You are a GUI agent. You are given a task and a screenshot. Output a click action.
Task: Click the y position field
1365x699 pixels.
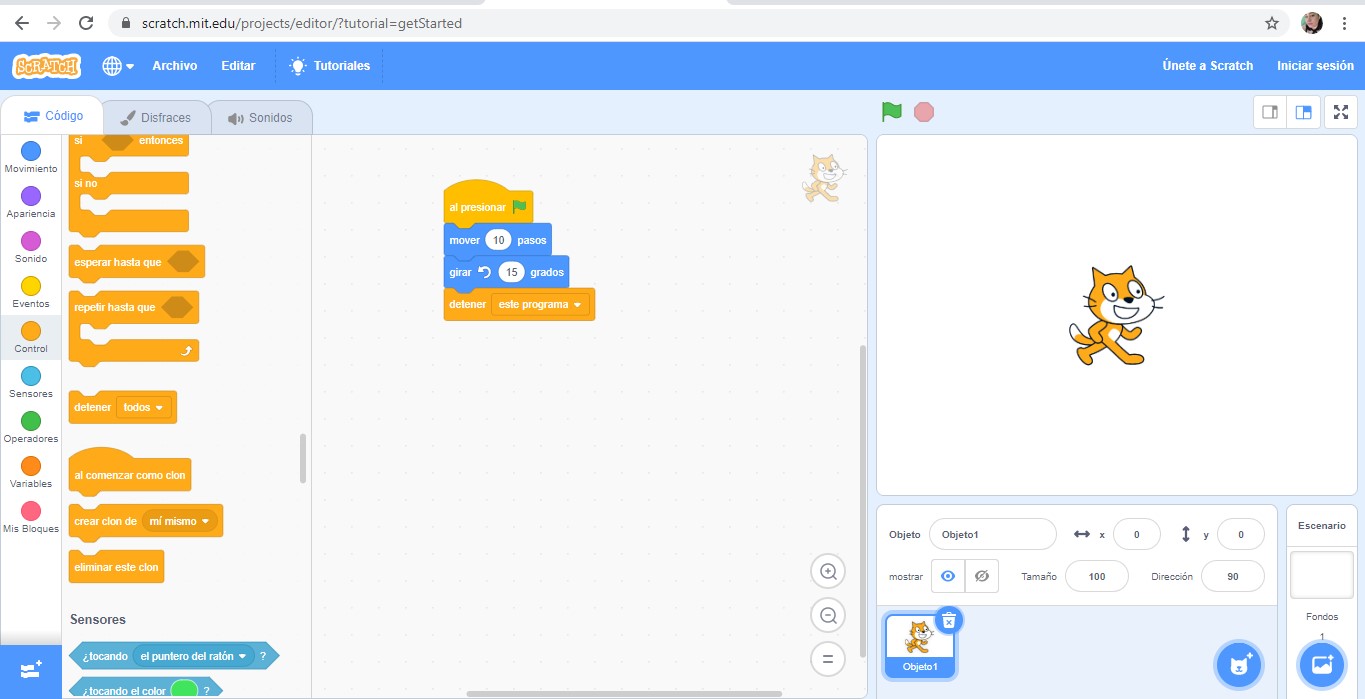point(1240,535)
